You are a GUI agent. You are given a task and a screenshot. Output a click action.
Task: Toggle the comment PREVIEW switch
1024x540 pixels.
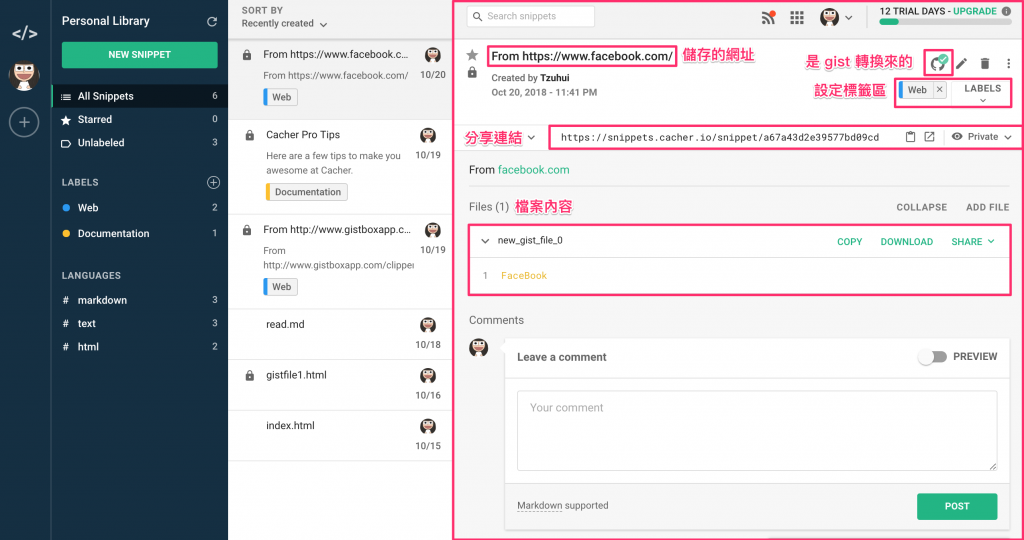click(932, 357)
